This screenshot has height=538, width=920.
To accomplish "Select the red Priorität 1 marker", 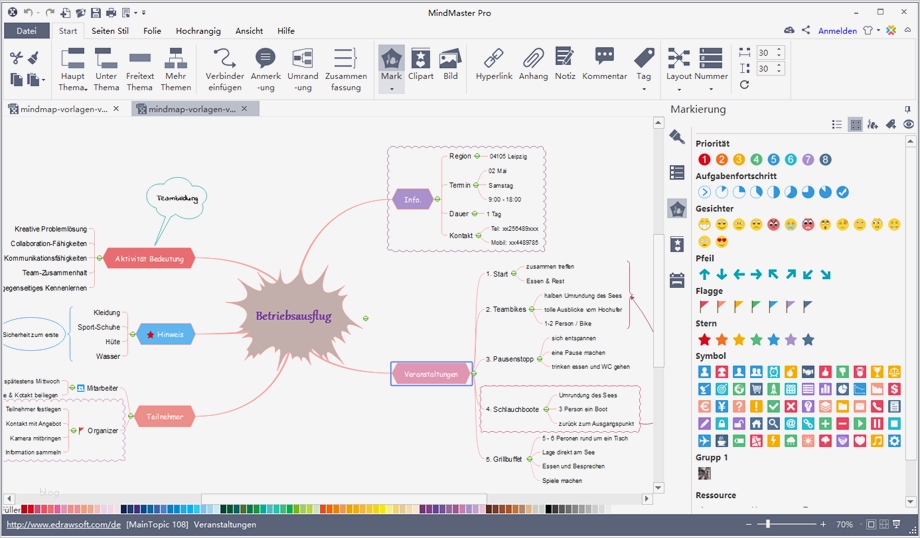I will tap(704, 159).
